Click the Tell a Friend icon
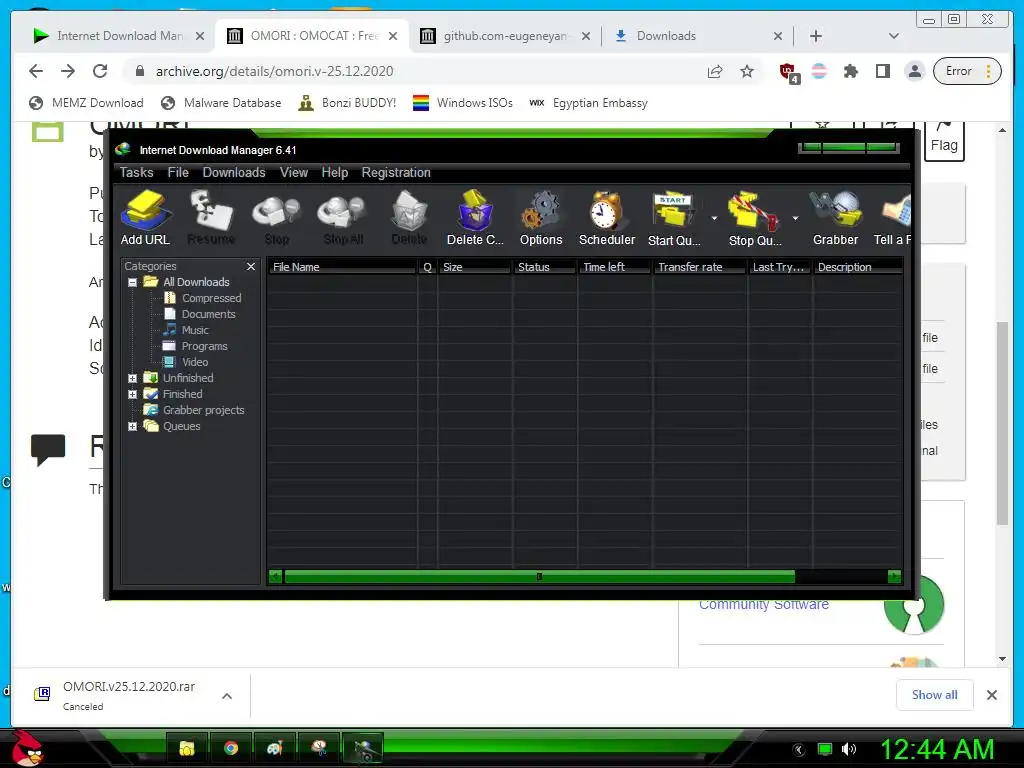The height and width of the screenshot is (768, 1024). (892, 218)
